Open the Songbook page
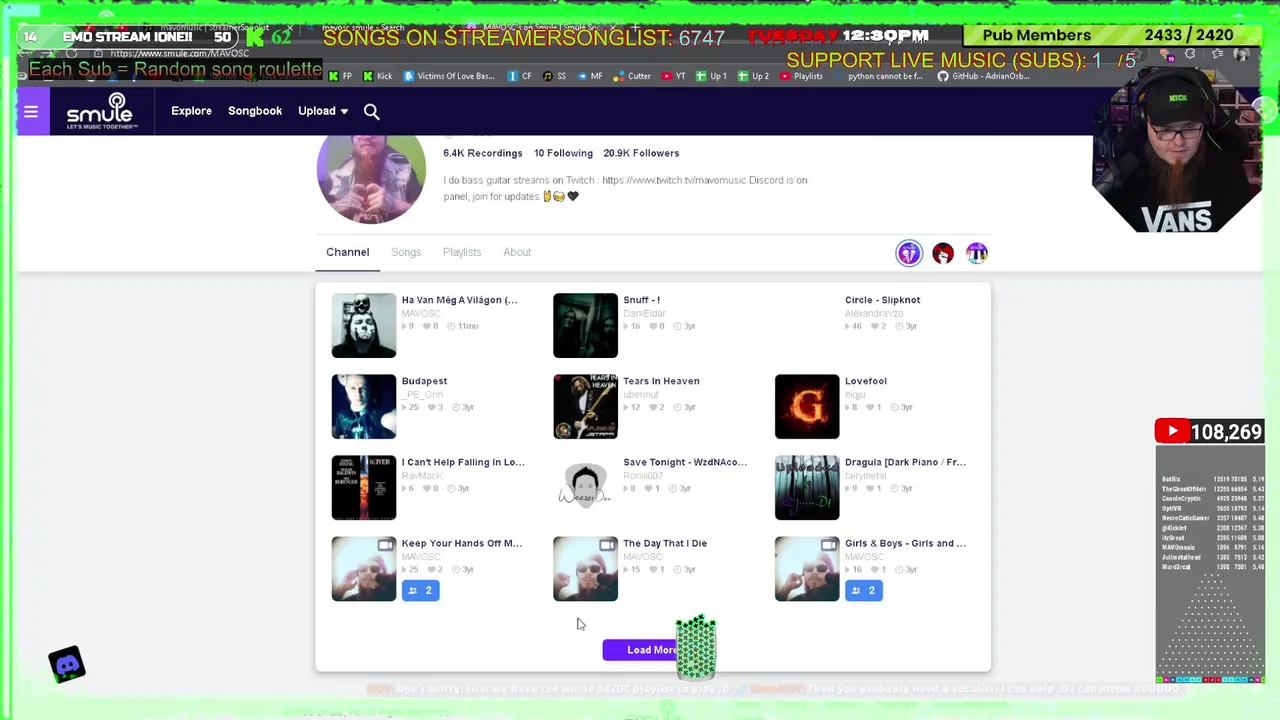1280x720 pixels. [255, 111]
